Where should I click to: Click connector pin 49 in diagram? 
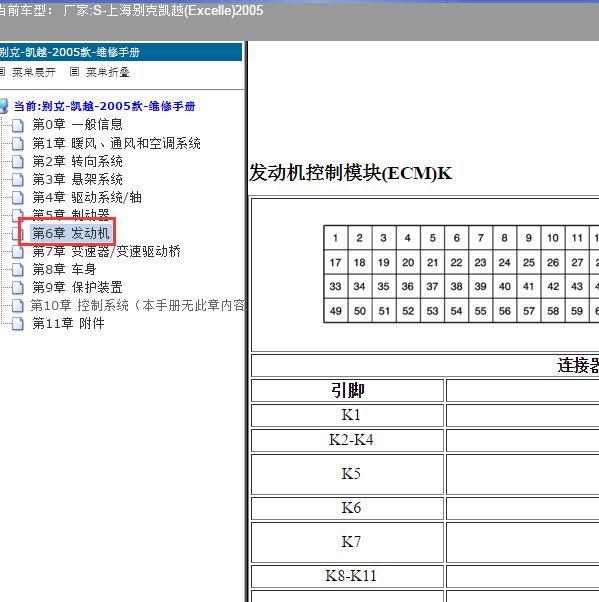coord(336,311)
